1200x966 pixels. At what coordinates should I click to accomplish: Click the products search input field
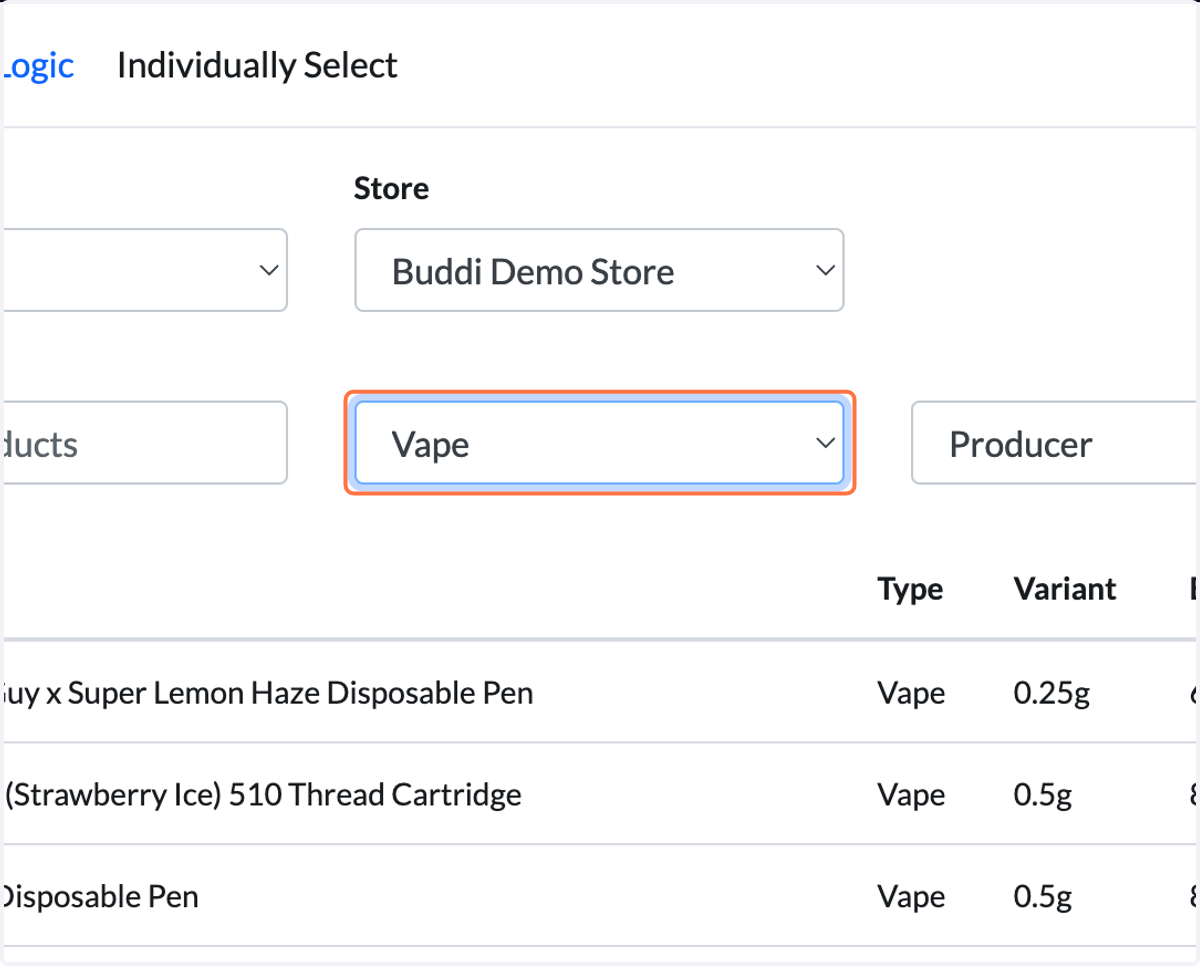146,443
